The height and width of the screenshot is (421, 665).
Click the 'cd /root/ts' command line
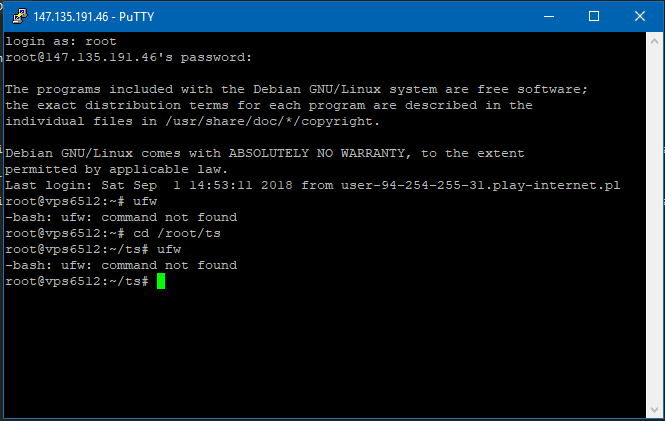(113, 234)
